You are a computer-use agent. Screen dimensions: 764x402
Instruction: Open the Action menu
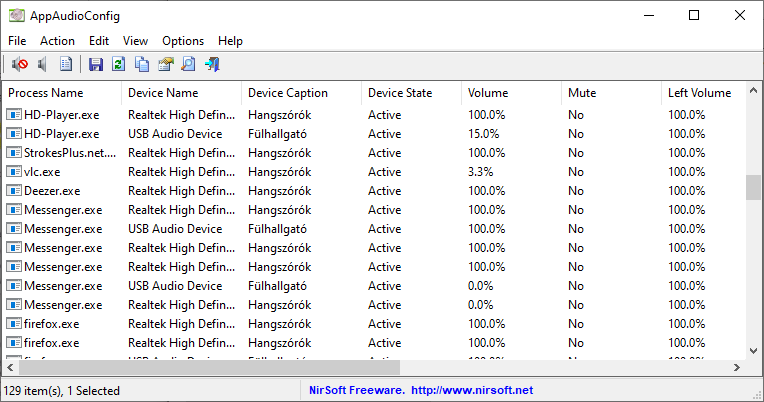pyautogui.click(x=57, y=41)
